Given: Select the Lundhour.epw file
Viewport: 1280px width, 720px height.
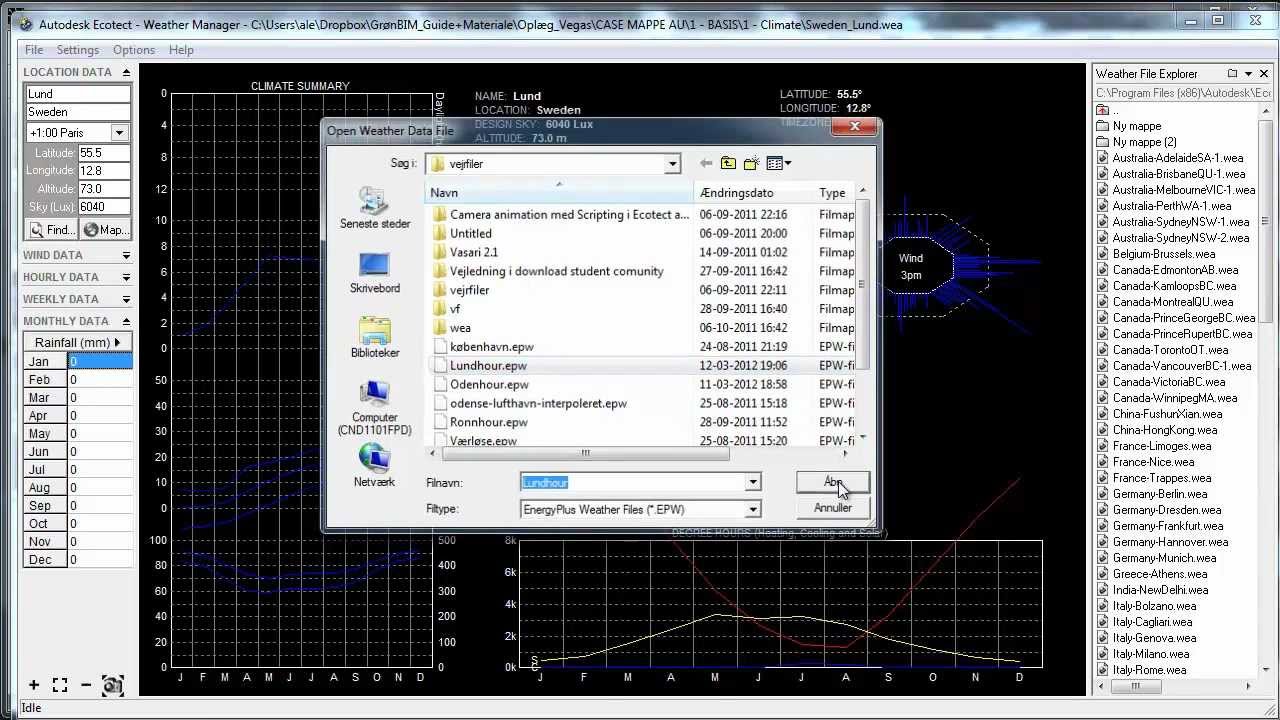Looking at the screenshot, I should 488,366.
